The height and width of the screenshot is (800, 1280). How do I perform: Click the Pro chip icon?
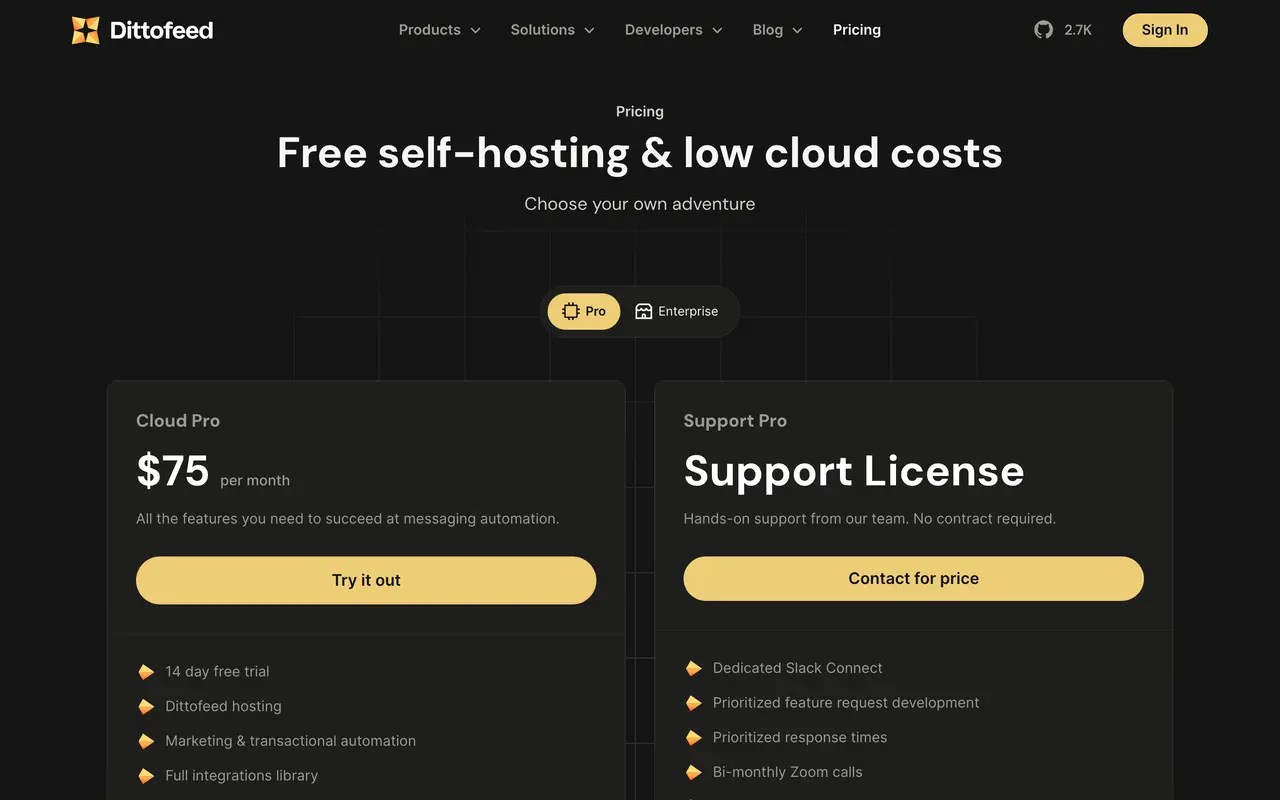pyautogui.click(x=571, y=311)
